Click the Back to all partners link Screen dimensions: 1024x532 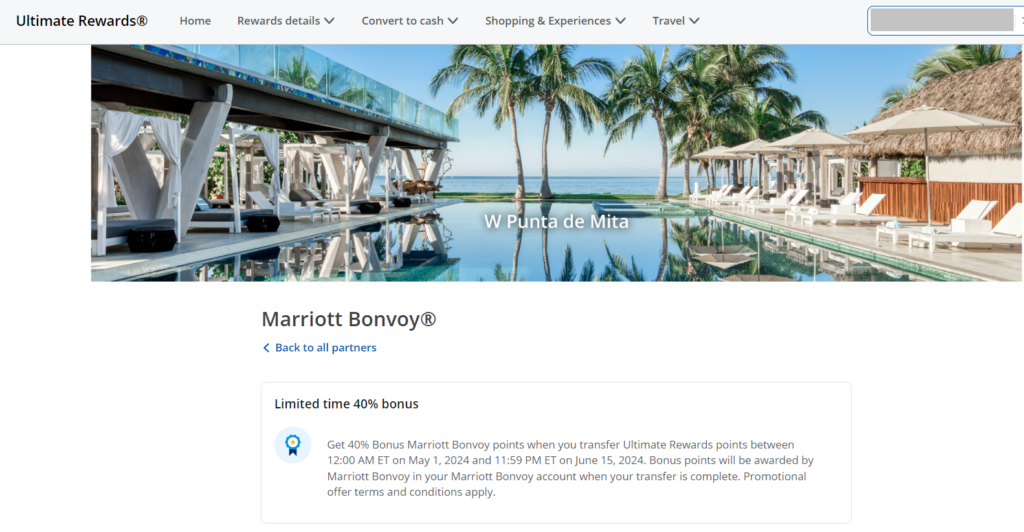[319, 347]
